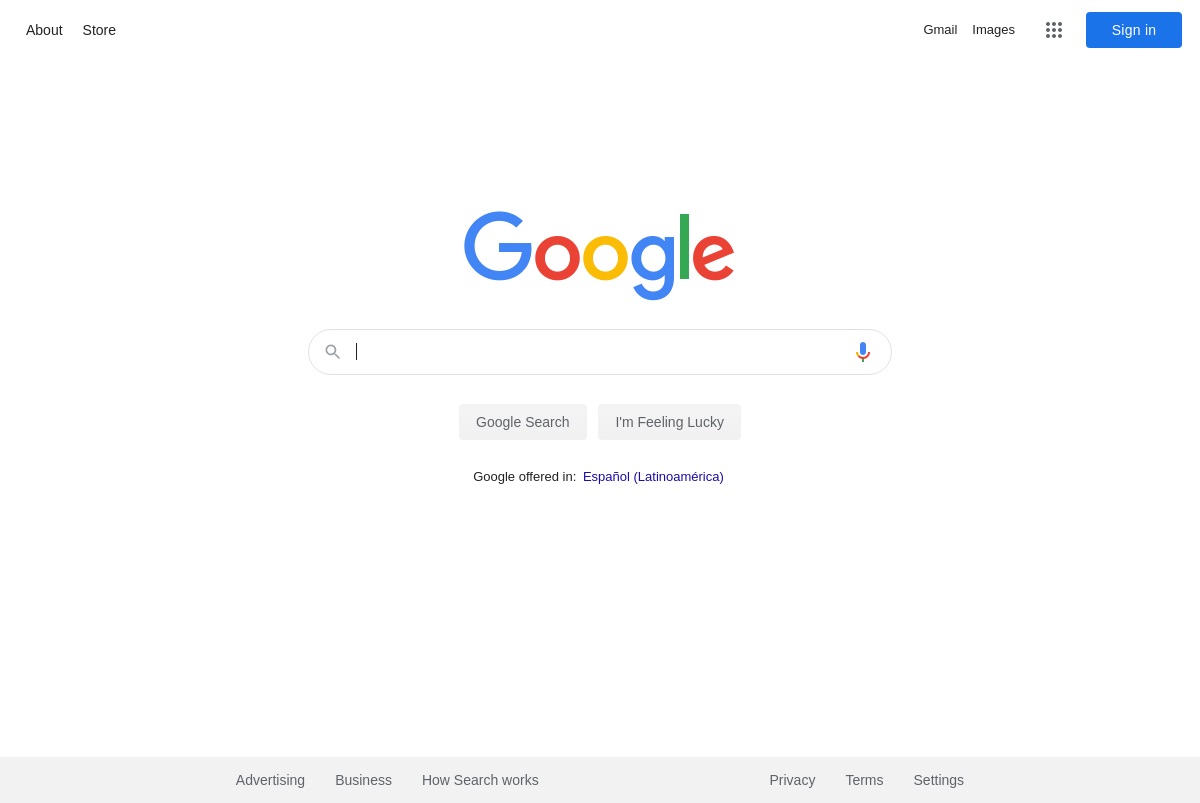Click the Google offered in text
The height and width of the screenshot is (803, 1200).
[525, 477]
